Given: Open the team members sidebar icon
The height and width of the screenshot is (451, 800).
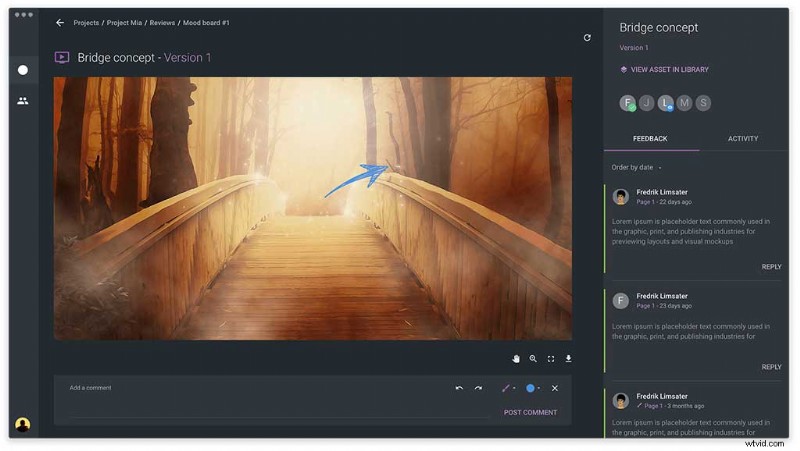Looking at the screenshot, I should pos(23,101).
